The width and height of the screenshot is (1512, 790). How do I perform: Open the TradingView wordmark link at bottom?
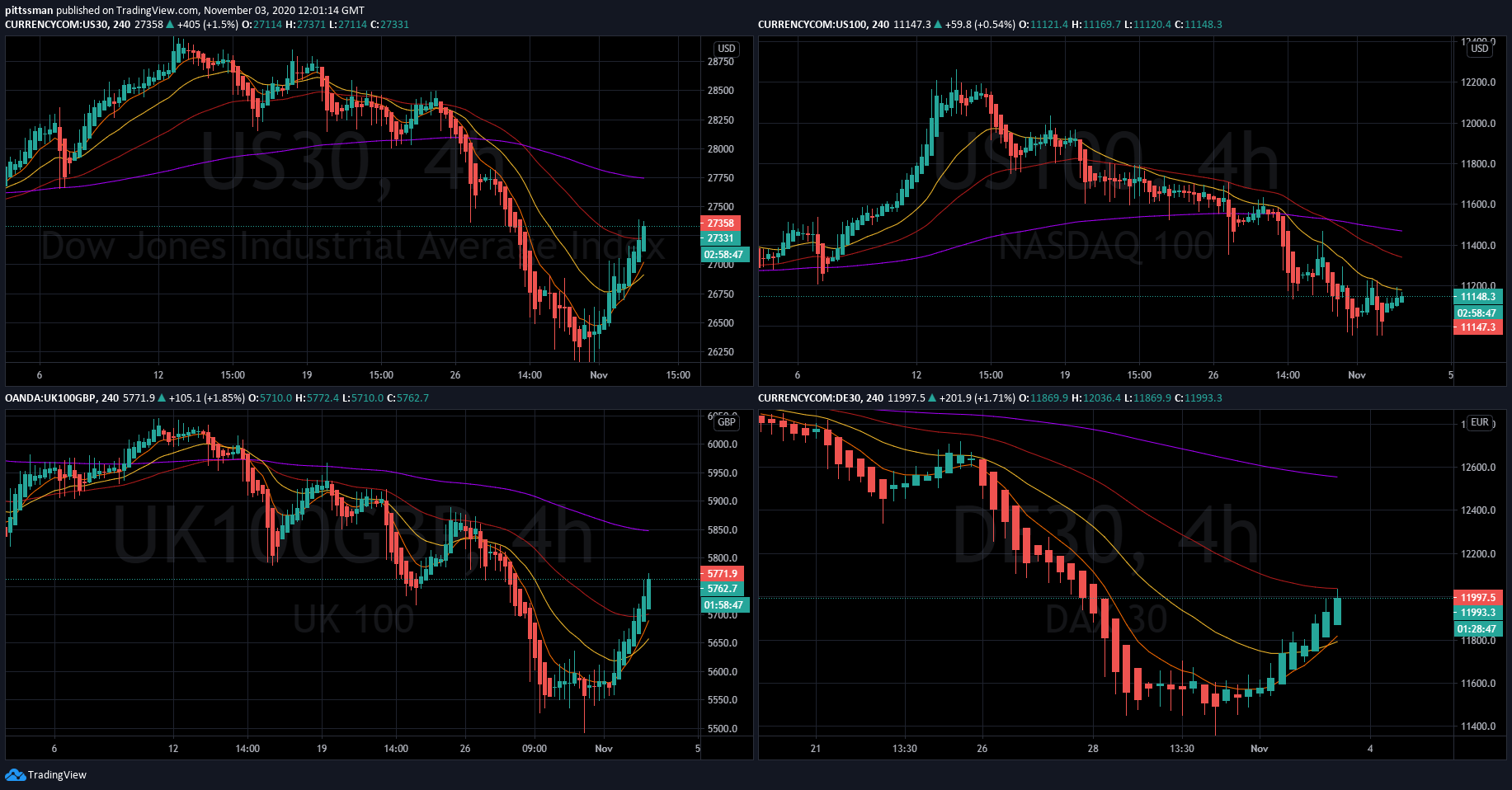coord(57,774)
